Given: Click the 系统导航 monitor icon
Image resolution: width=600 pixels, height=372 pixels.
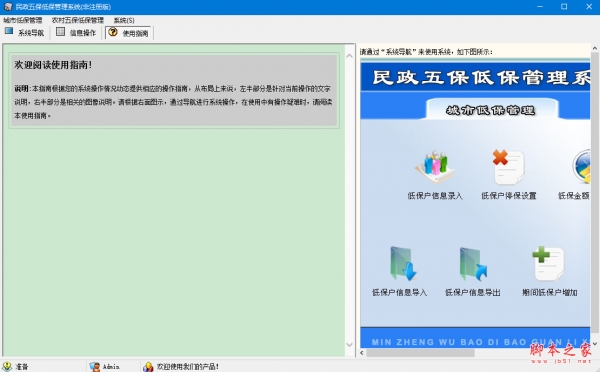Looking at the screenshot, I should click(9, 31).
